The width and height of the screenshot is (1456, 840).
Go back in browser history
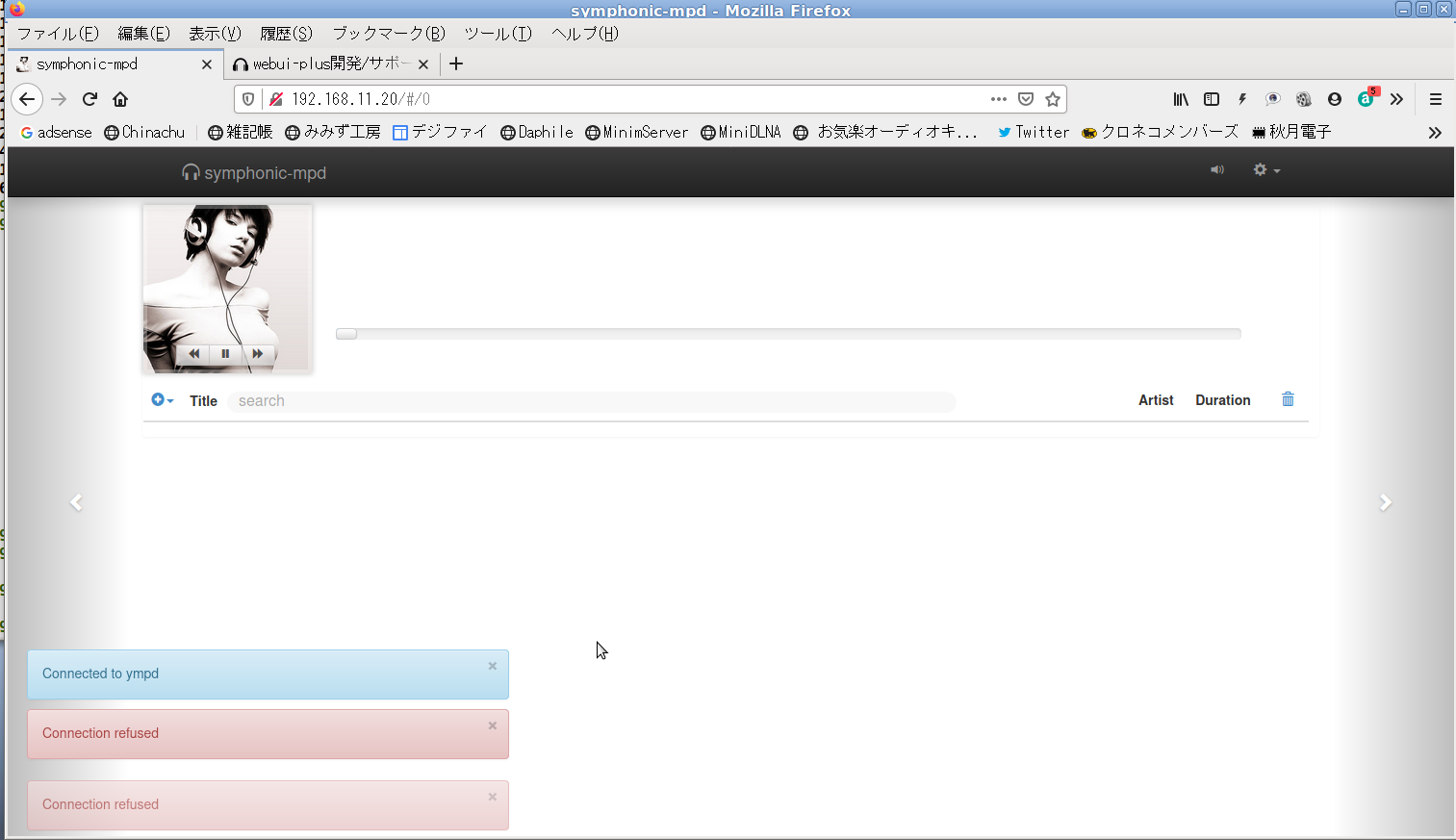pyautogui.click(x=27, y=99)
